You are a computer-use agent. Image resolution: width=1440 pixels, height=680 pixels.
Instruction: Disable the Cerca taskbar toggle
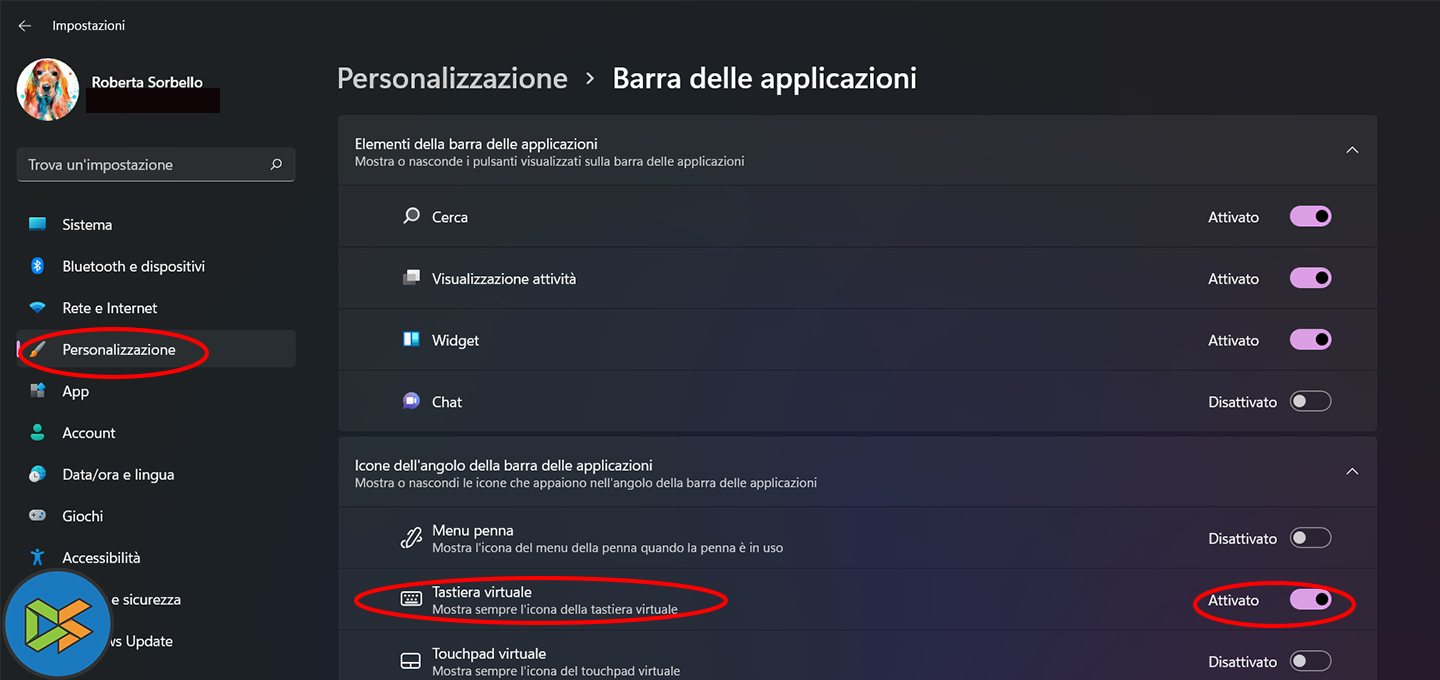[1310, 217]
